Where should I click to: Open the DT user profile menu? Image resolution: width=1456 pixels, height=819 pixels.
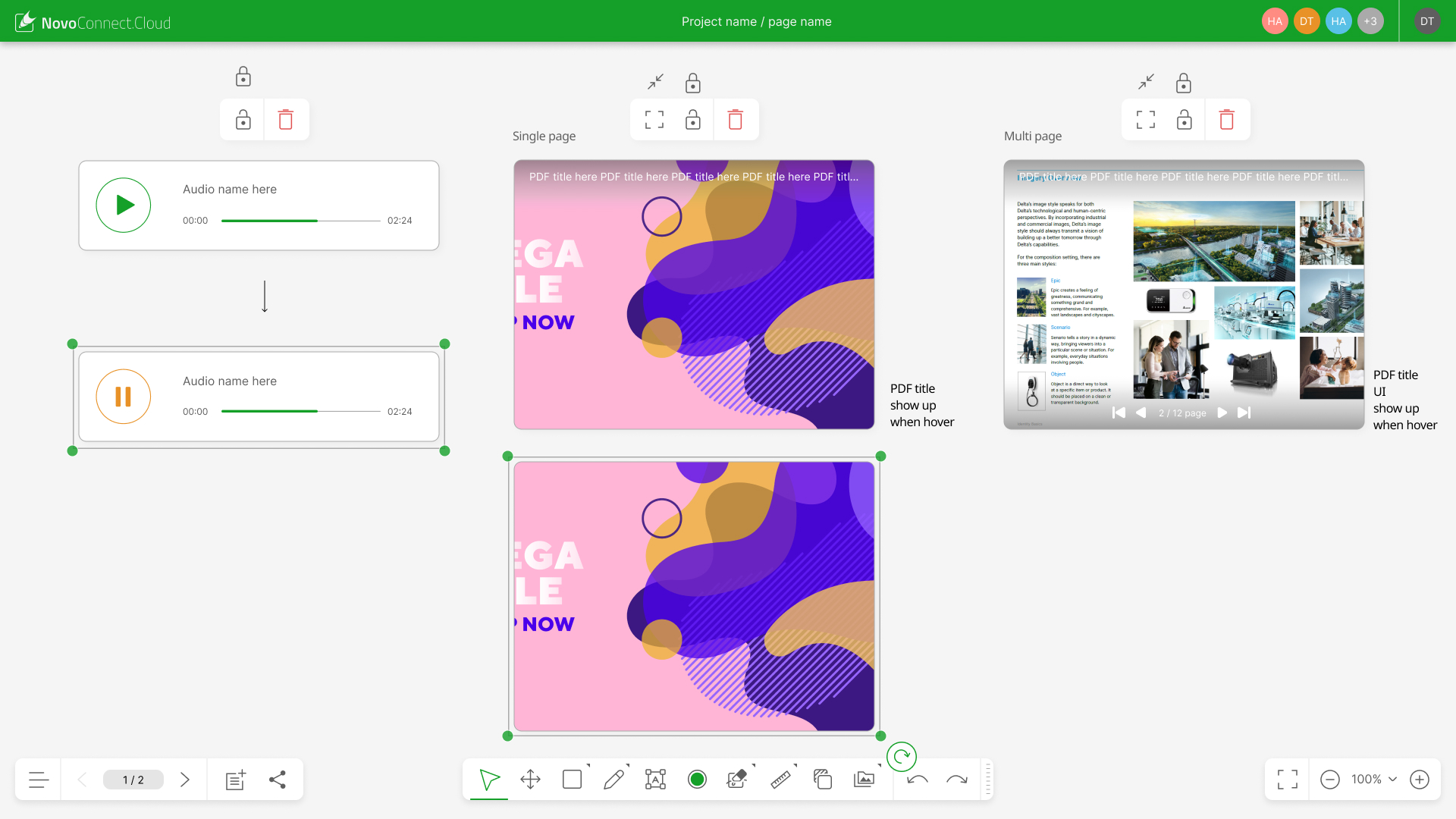pyautogui.click(x=1427, y=21)
